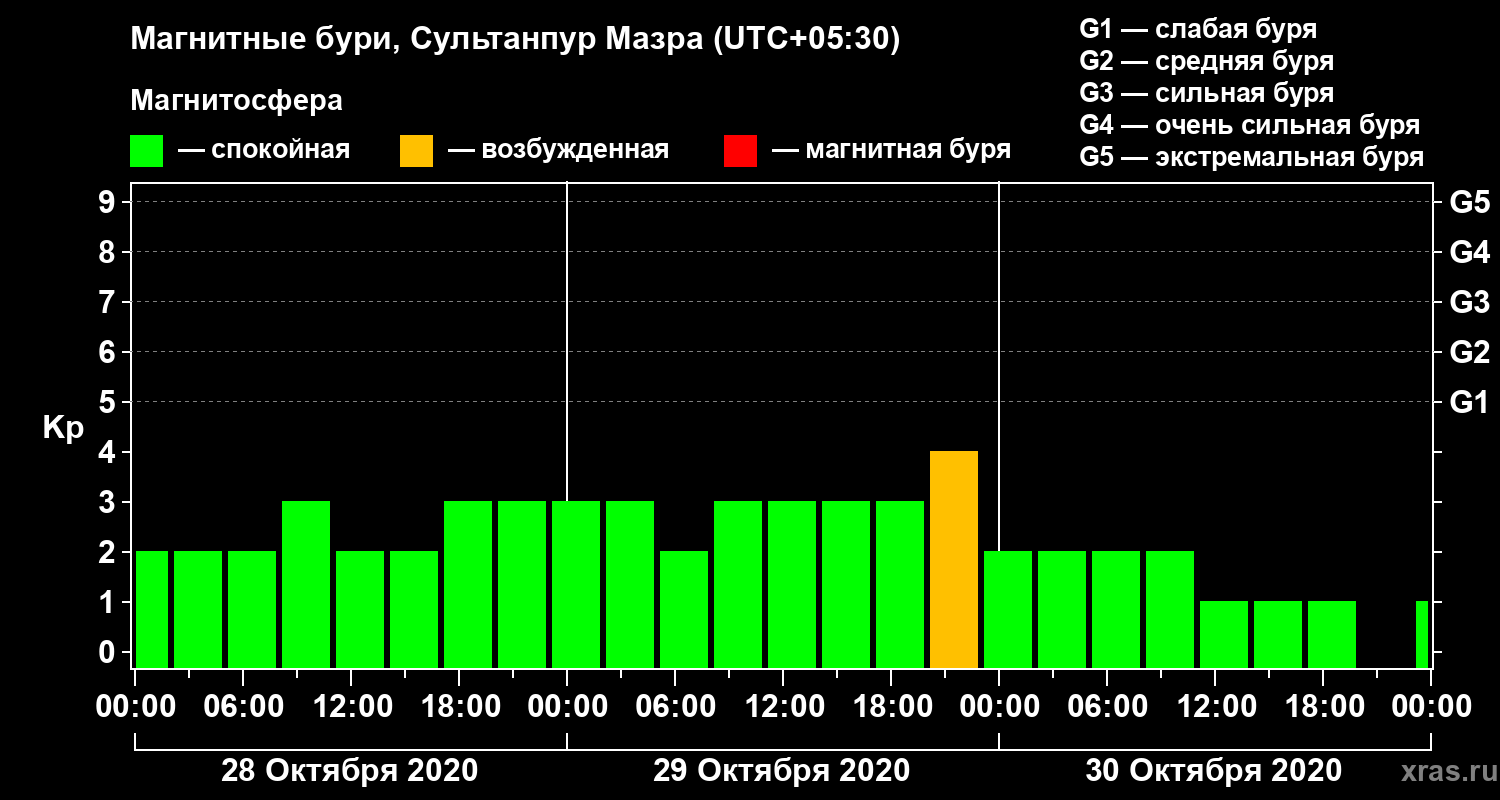Viewport: 1500px width, 800px height.
Task: Click the 'G1 — слабая буря' legend line
Action: click(1198, 28)
